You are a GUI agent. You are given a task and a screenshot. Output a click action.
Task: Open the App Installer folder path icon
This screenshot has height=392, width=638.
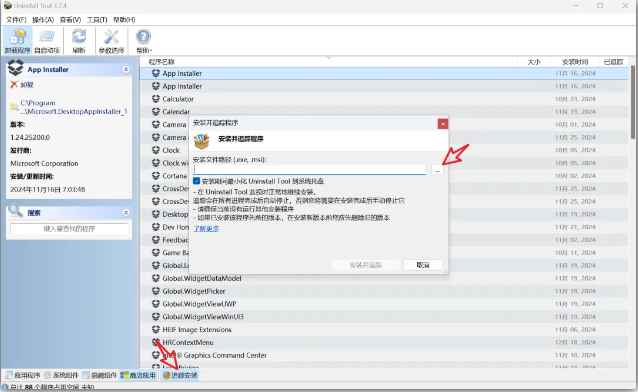[x=14, y=107]
